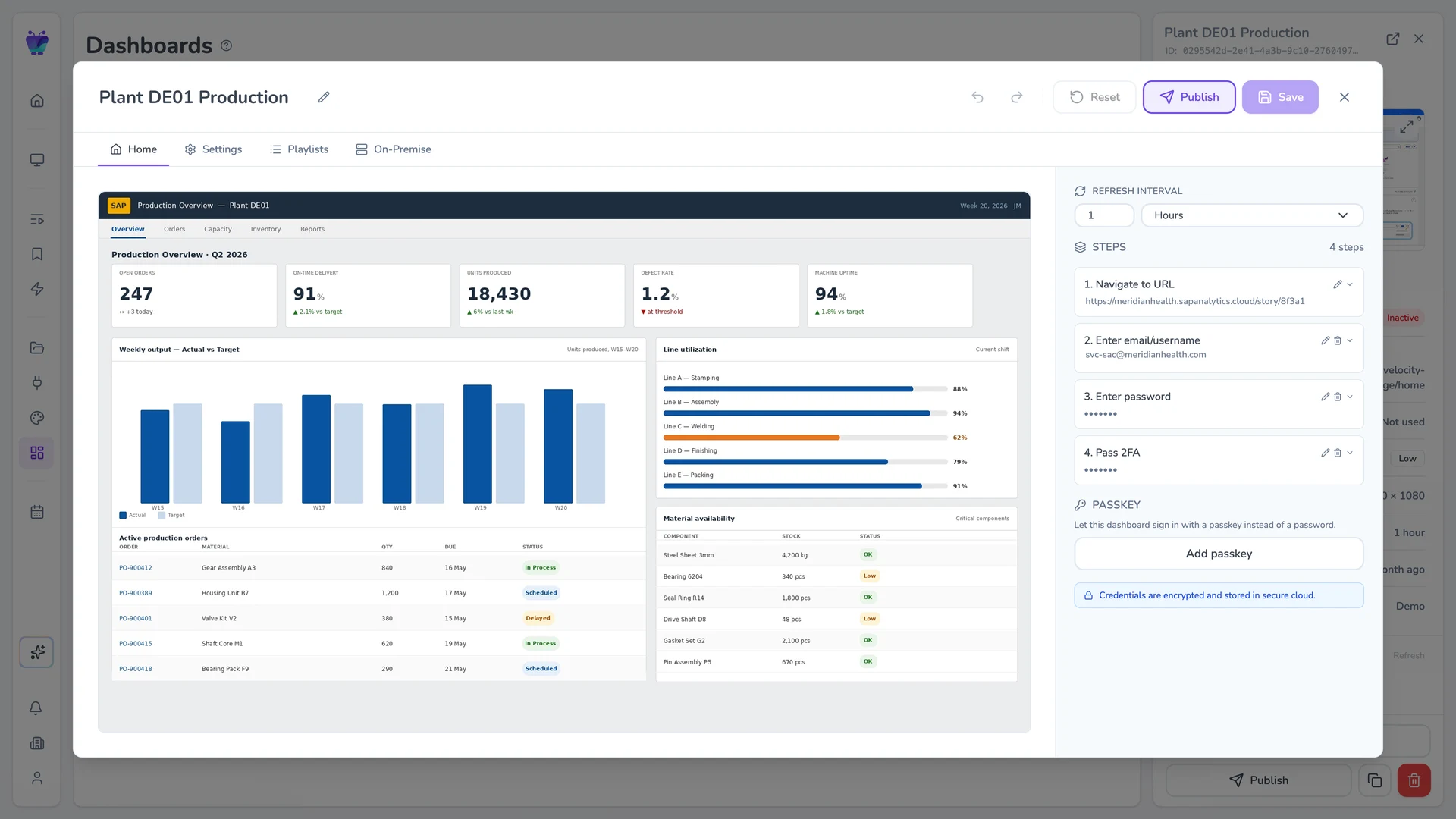Viewport: 1456px width, 819px height.
Task: Open the Settings tab
Action: point(213,149)
